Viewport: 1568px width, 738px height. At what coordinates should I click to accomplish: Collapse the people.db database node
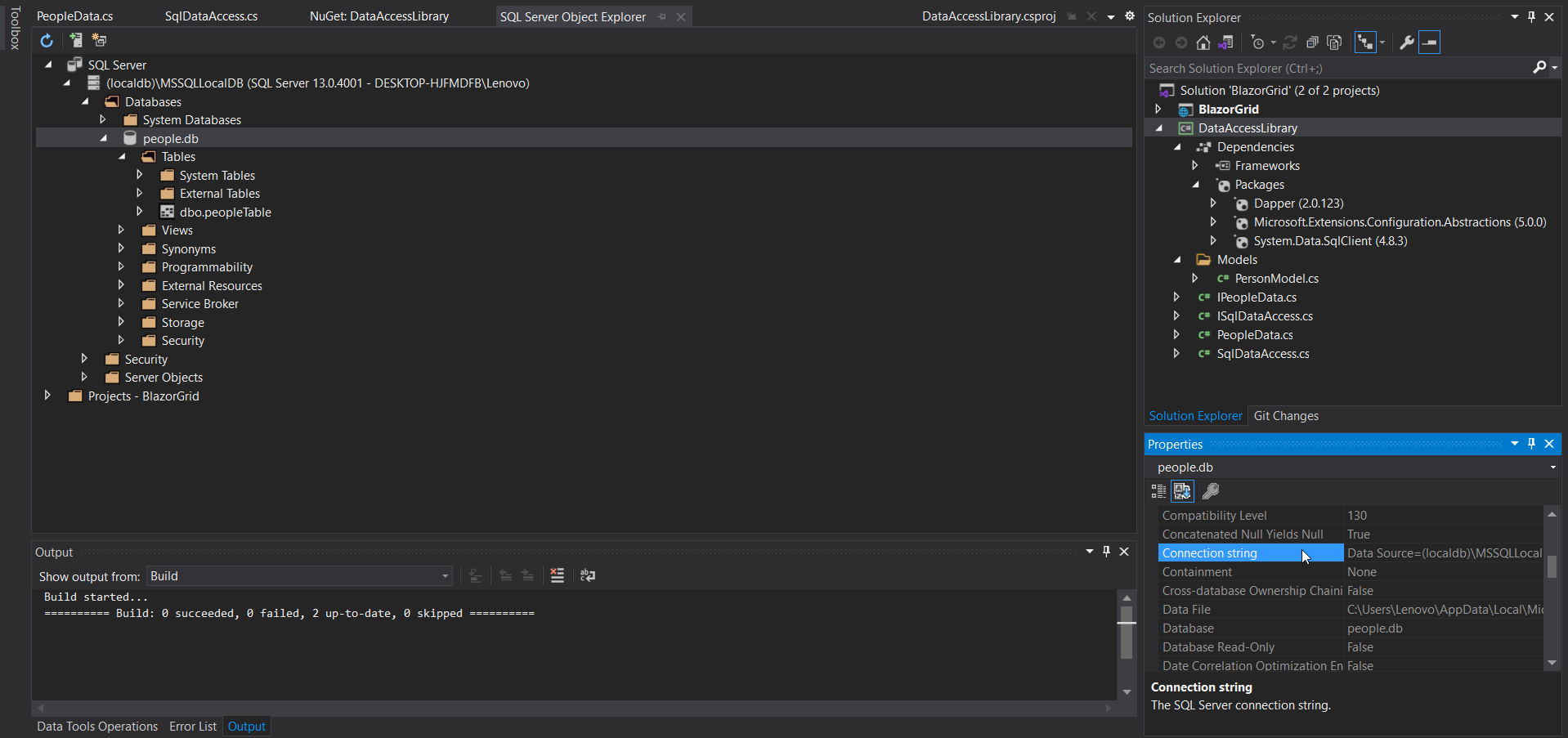tap(103, 138)
